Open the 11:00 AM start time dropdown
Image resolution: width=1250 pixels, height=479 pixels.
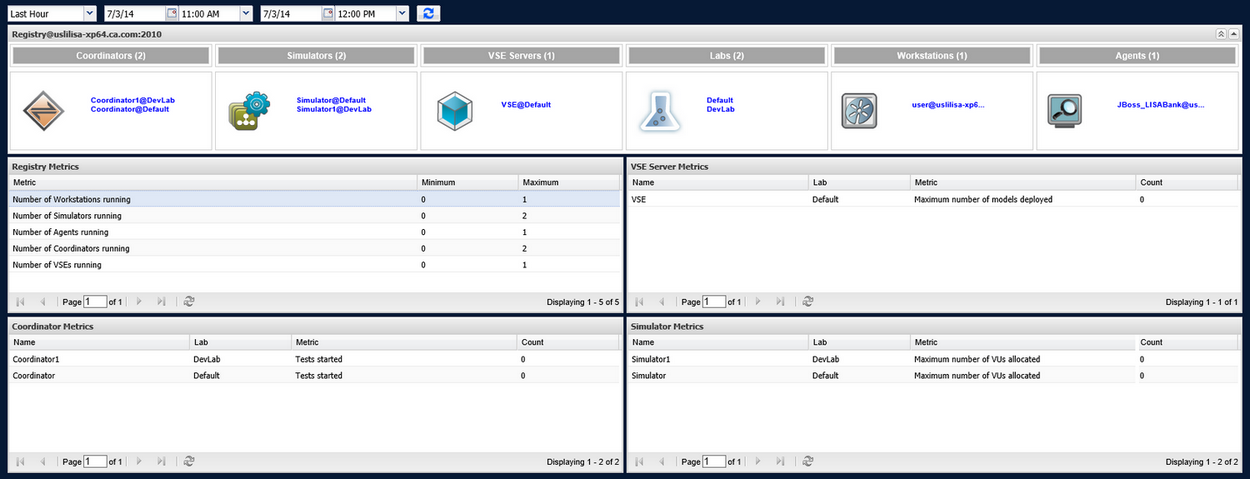point(246,14)
